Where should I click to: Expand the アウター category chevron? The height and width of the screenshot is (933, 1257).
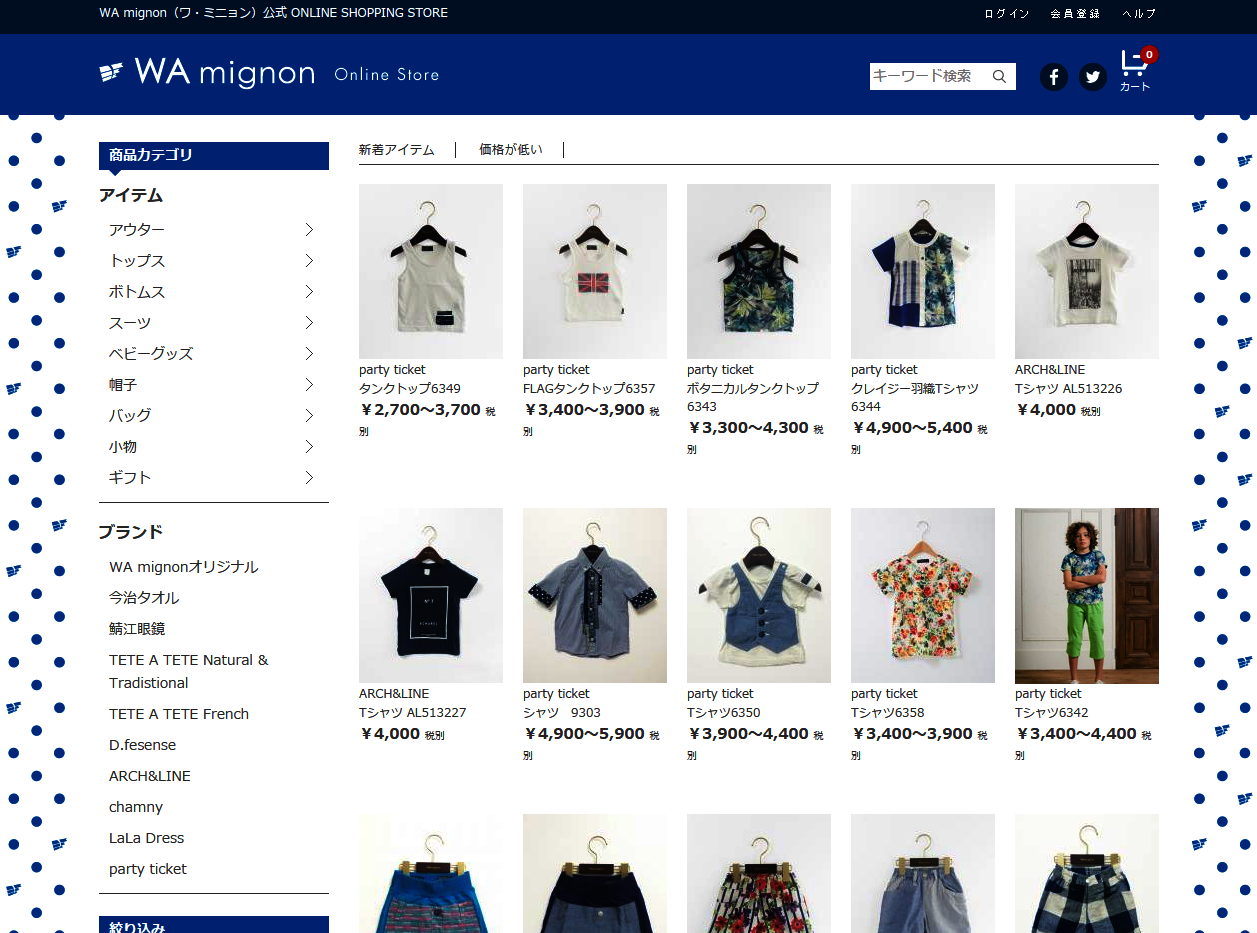pyautogui.click(x=309, y=230)
